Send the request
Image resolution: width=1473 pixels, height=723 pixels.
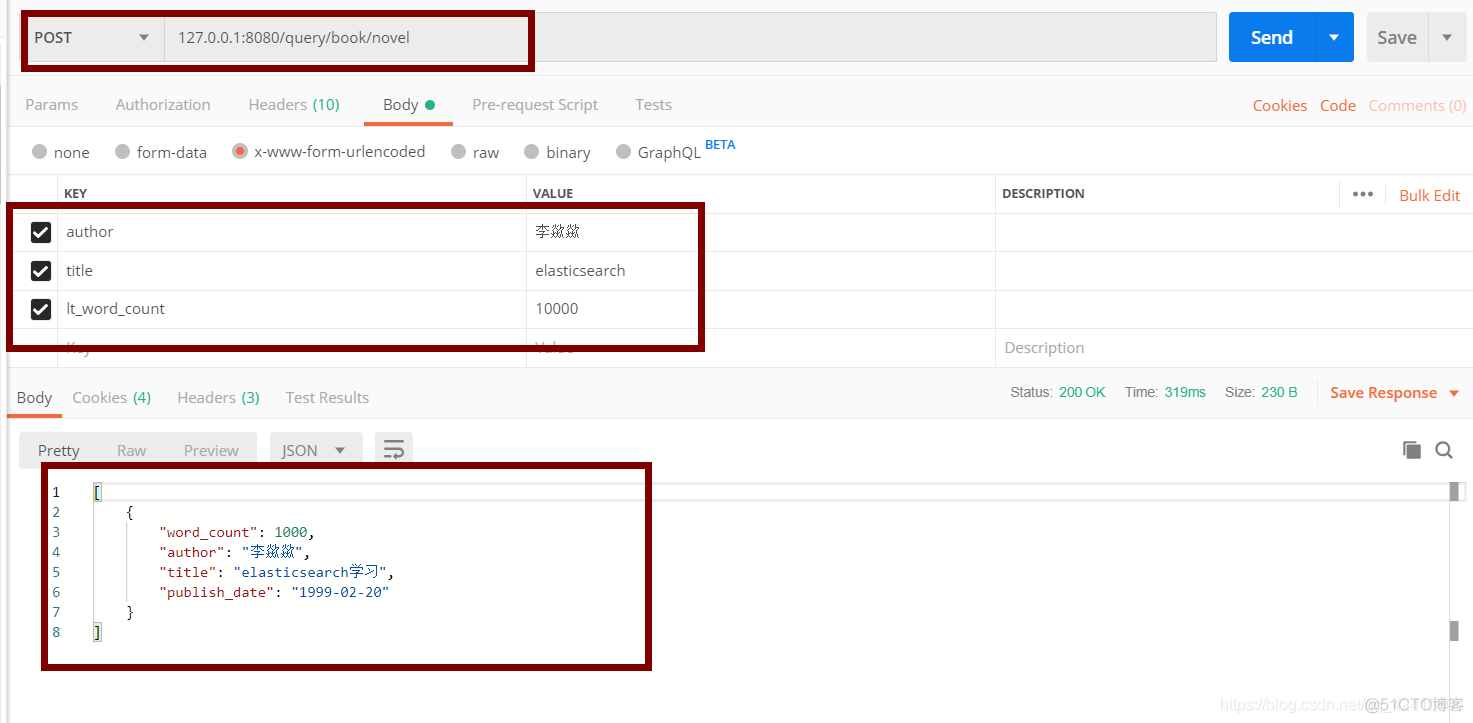1272,38
